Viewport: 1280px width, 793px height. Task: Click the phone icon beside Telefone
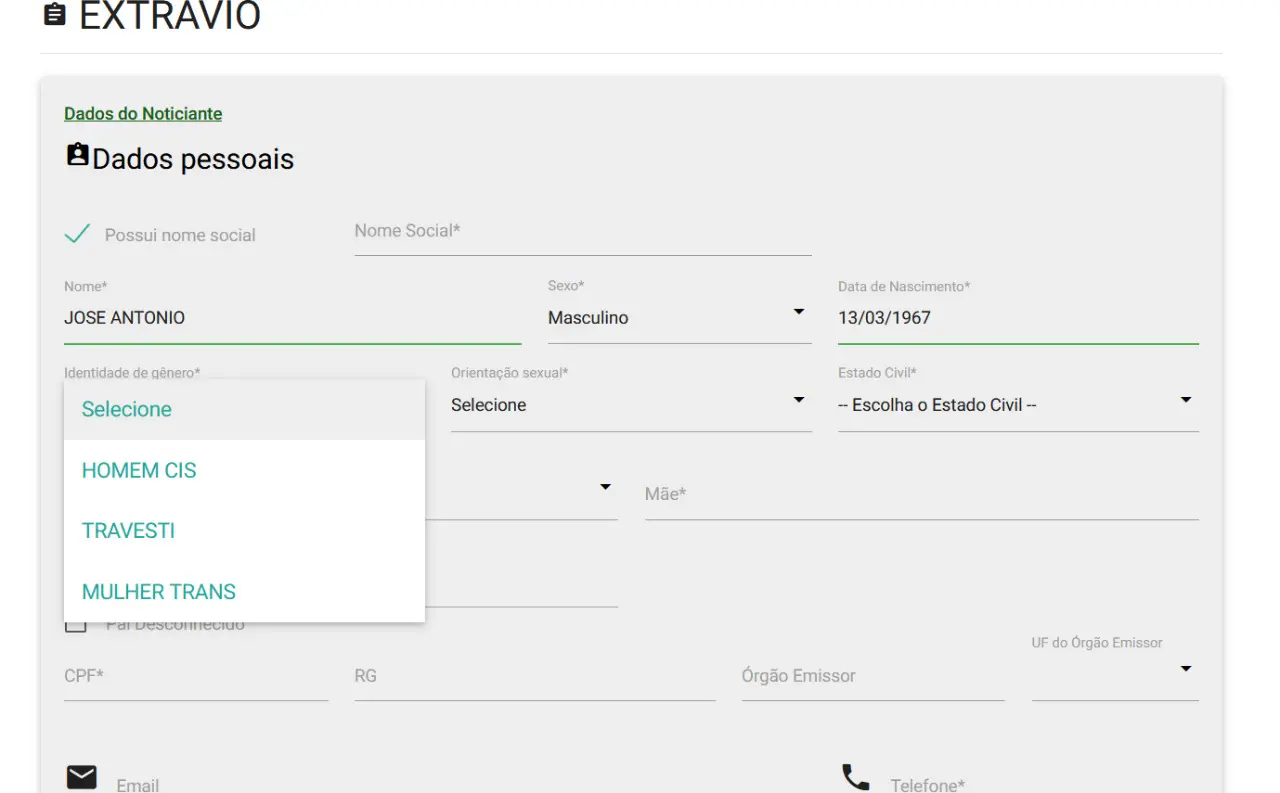point(855,777)
